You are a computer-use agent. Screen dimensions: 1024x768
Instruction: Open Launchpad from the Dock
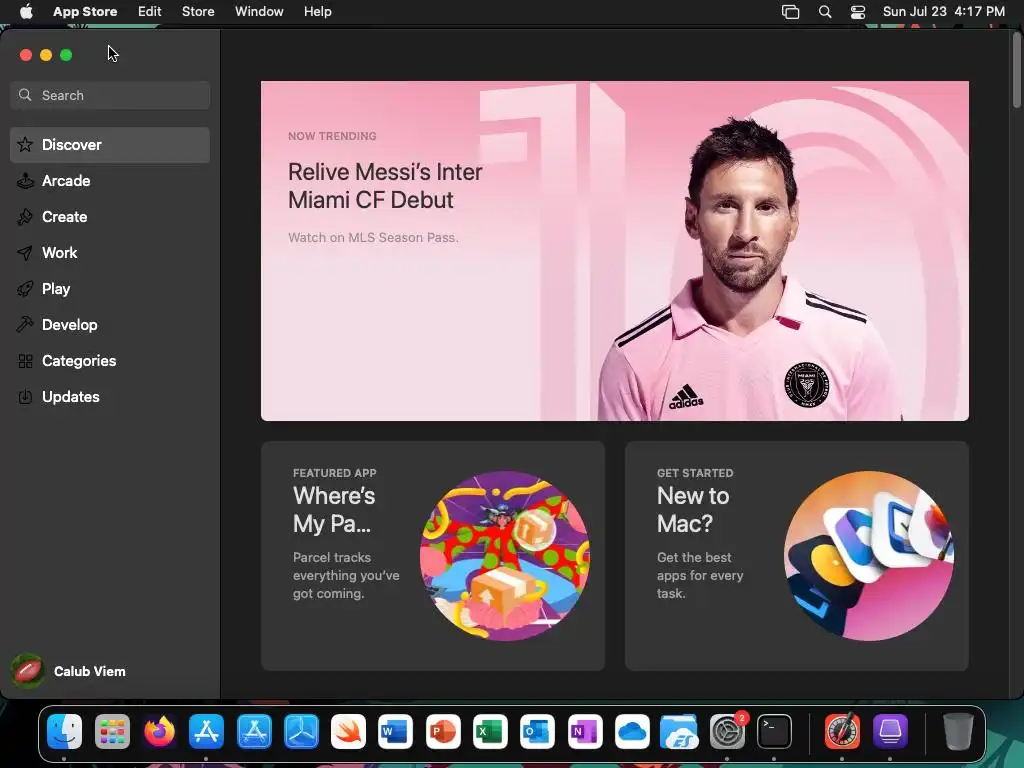112,731
